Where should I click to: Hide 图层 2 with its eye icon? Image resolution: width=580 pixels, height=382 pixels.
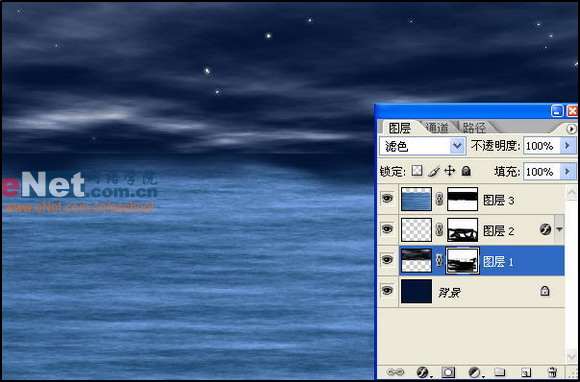click(x=387, y=229)
